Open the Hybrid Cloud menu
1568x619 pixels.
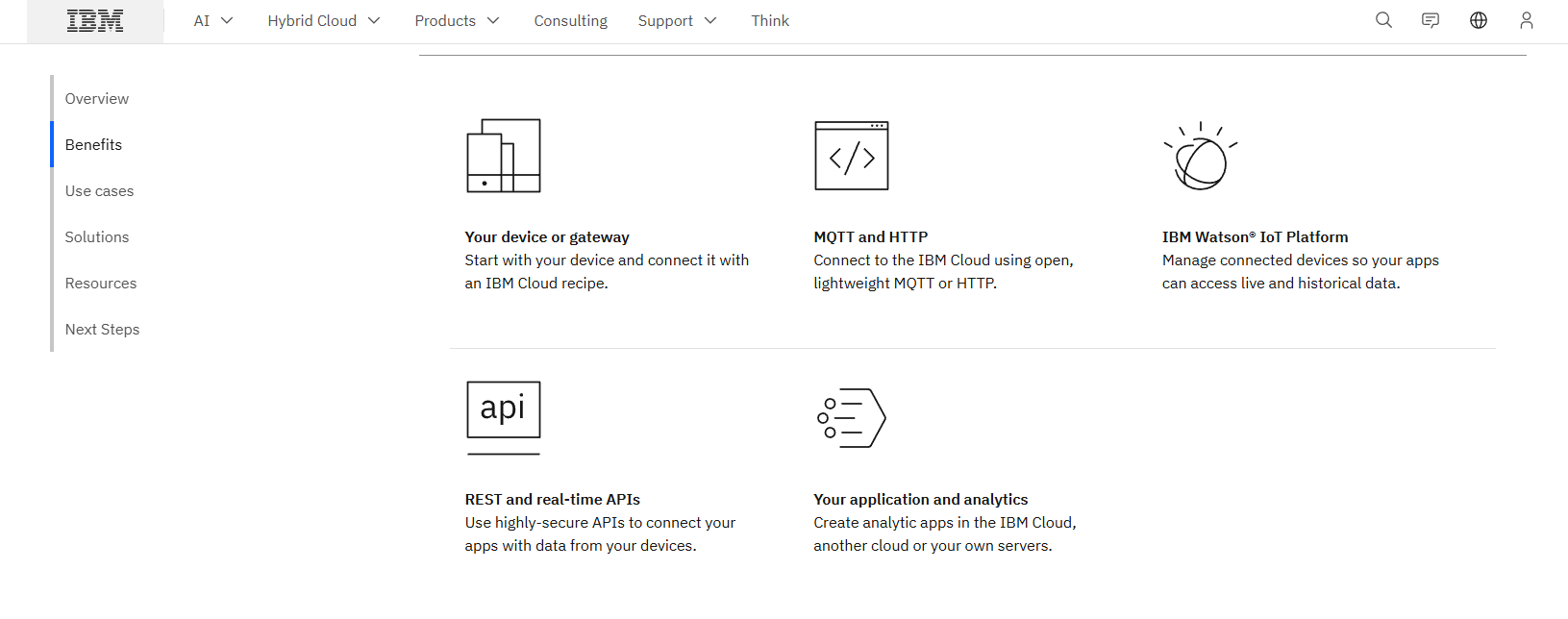pyautogui.click(x=324, y=21)
